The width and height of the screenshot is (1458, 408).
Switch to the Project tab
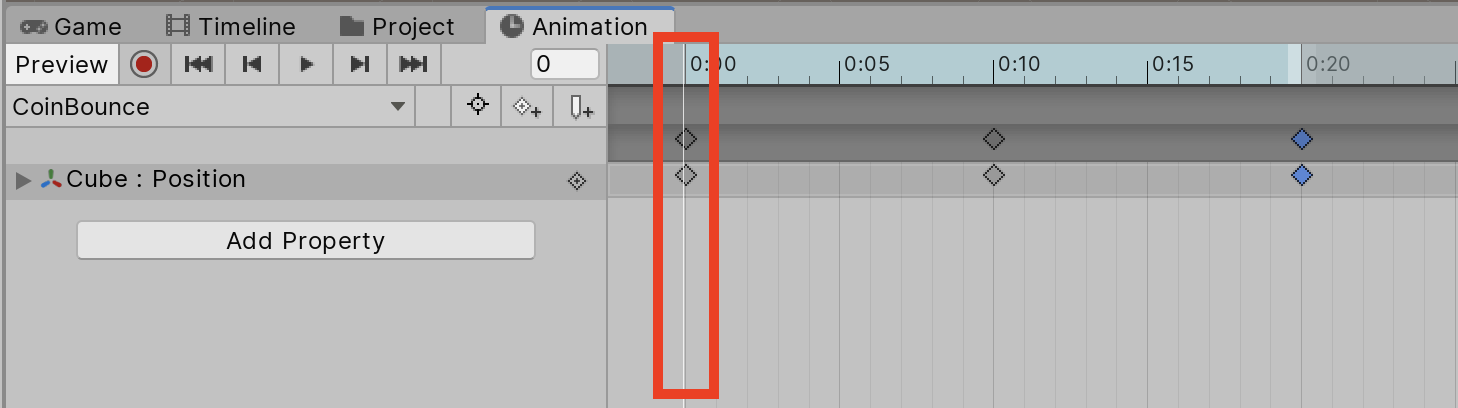pyautogui.click(x=397, y=26)
